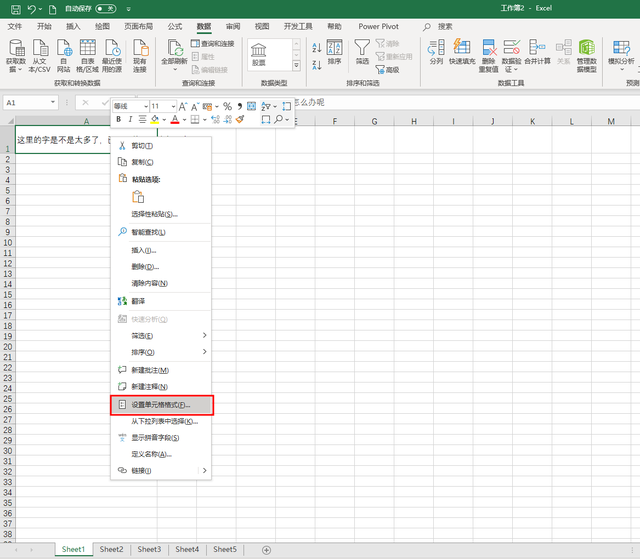Choose 定义名称 from the context menu

click(x=161, y=454)
